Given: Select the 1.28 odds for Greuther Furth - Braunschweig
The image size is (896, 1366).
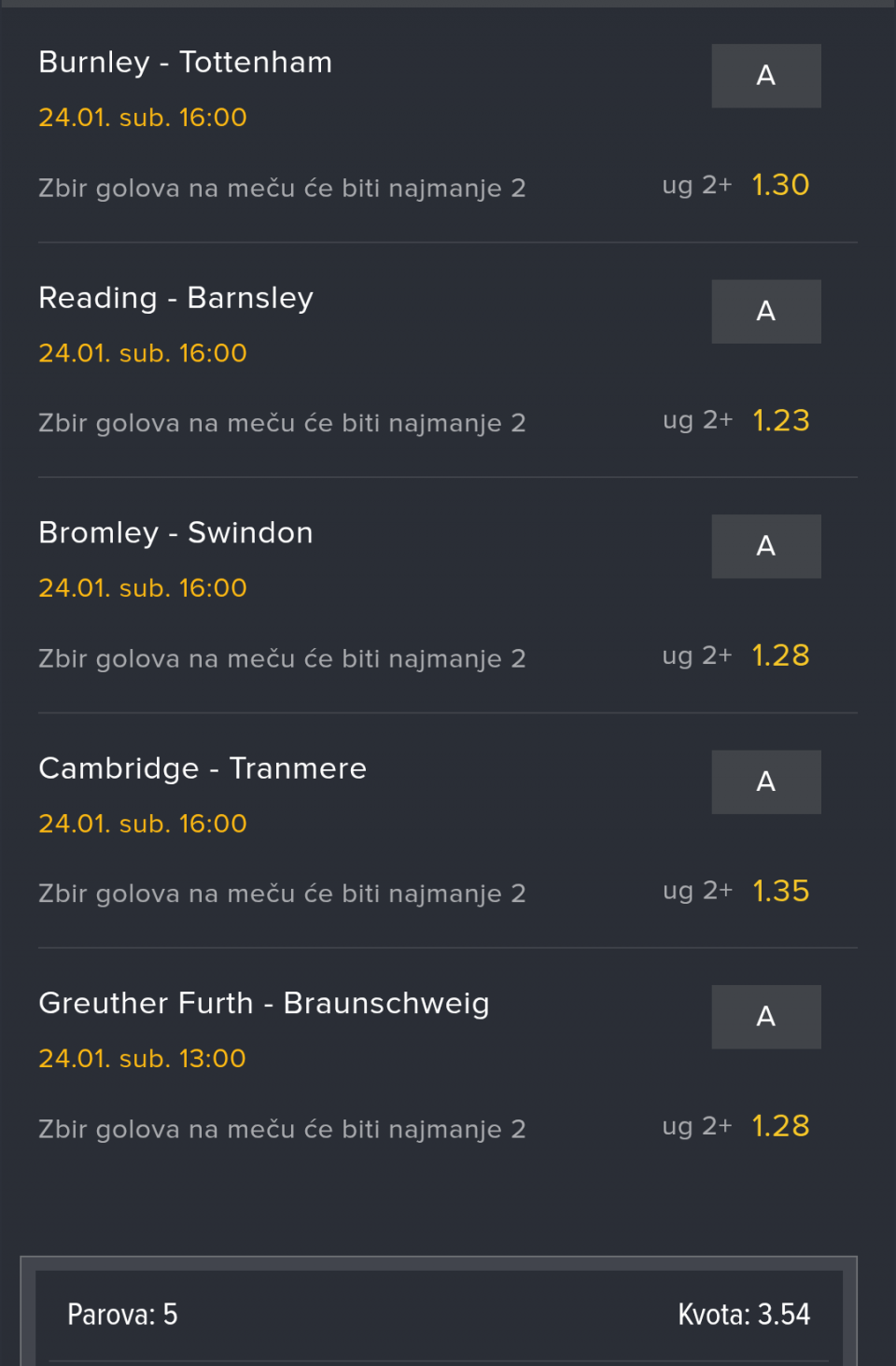Looking at the screenshot, I should pos(780,1126).
